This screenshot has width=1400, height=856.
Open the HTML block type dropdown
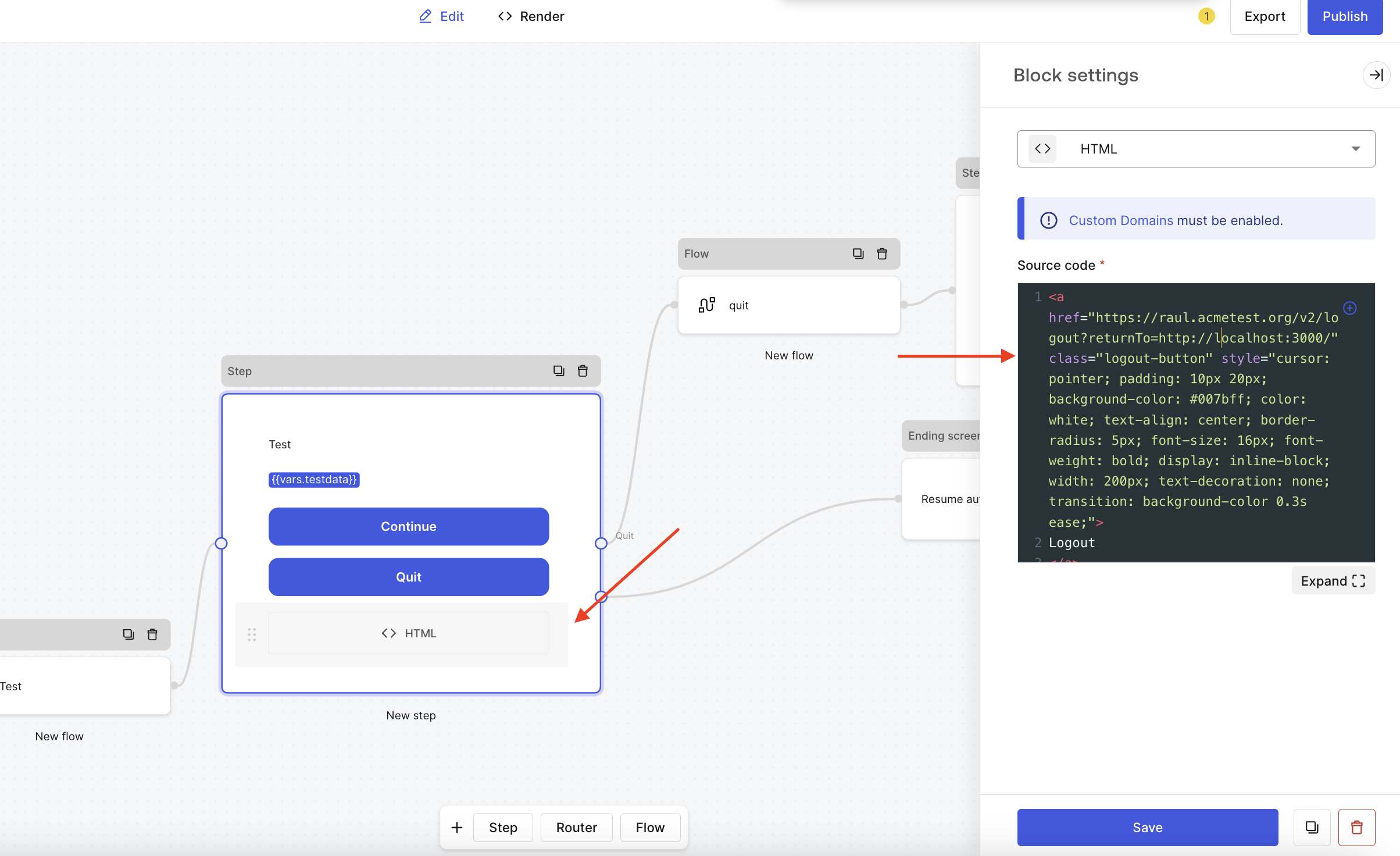tap(1195, 149)
